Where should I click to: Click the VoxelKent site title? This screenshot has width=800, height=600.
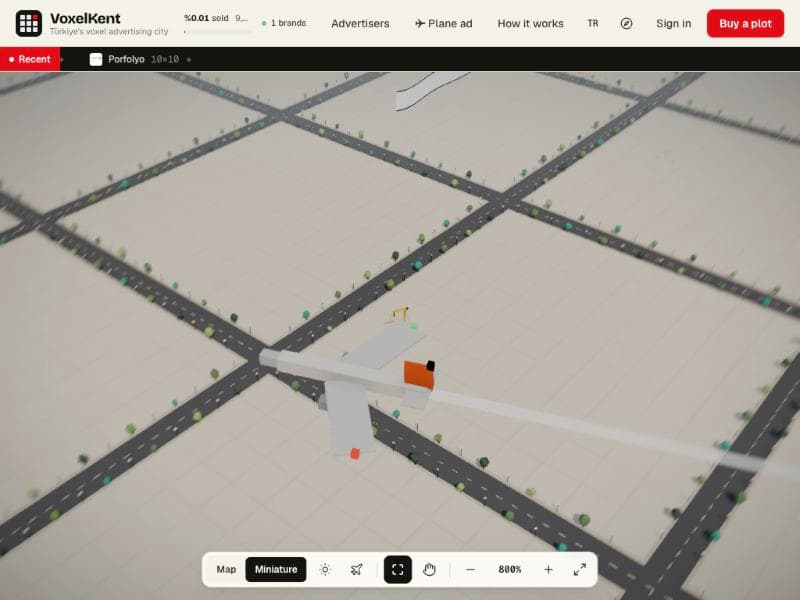(x=85, y=18)
